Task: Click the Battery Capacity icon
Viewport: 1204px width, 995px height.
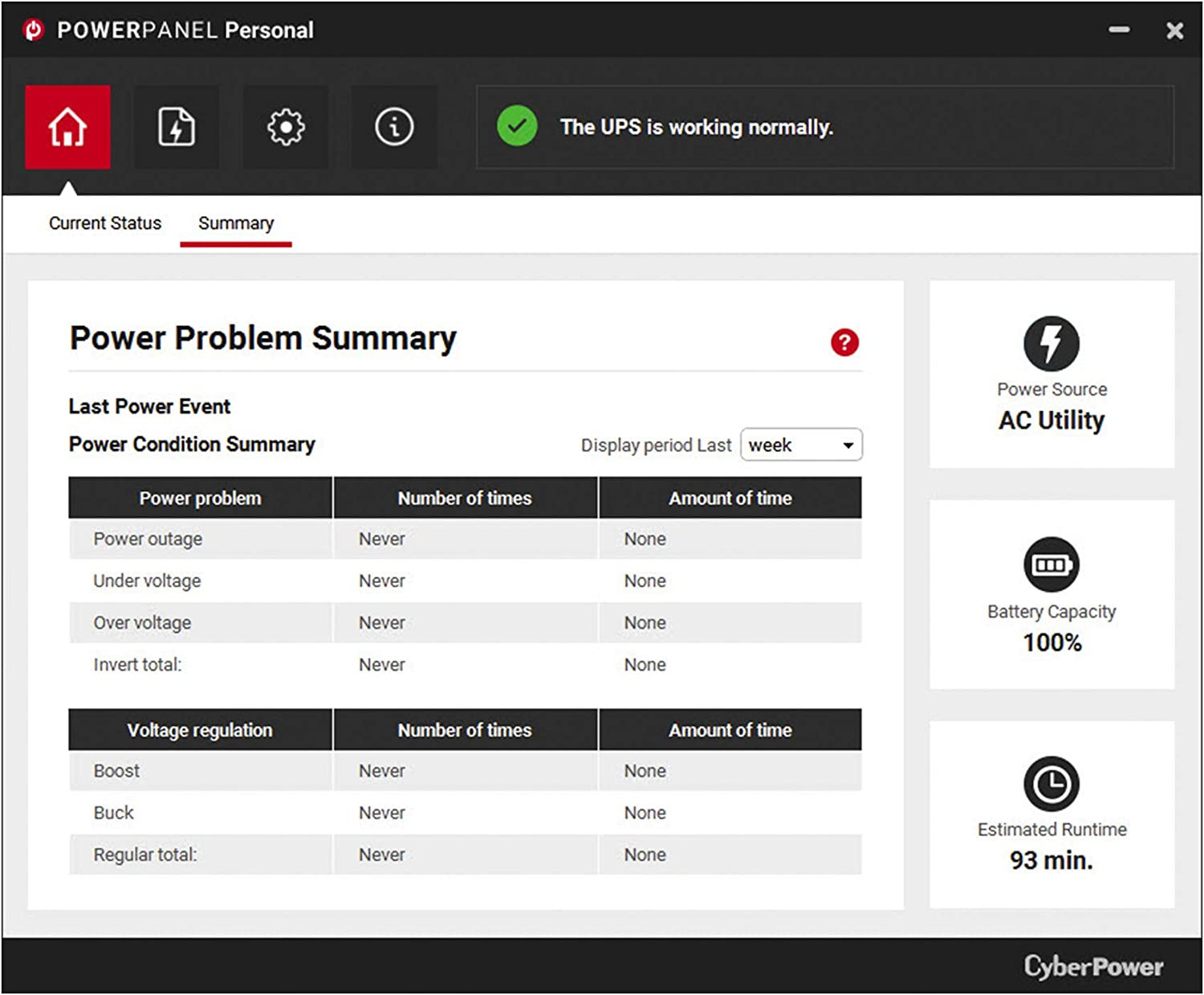Action: 1051,565
